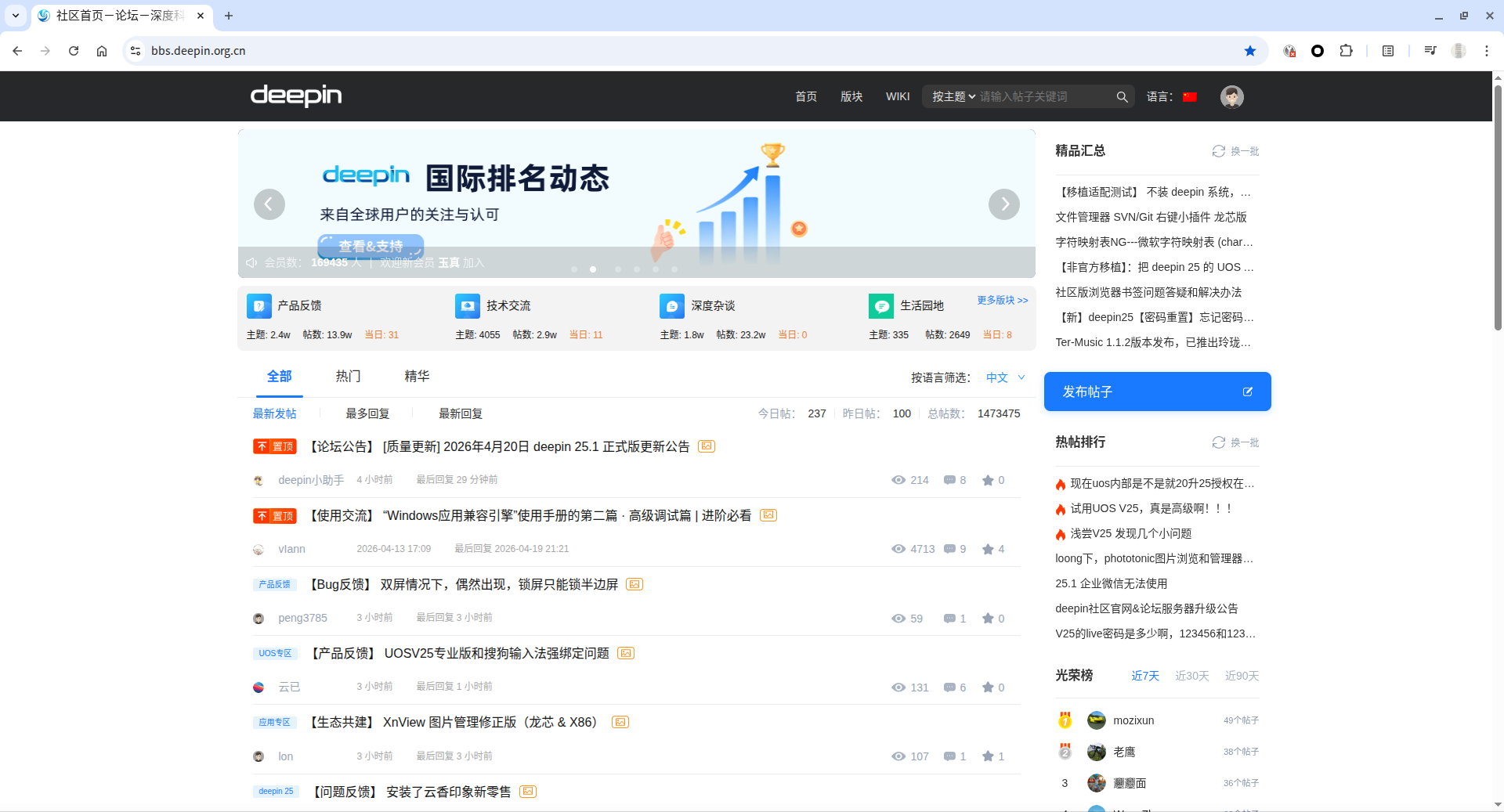Open the 生活园地 board icon
This screenshot has height=812, width=1504.
(881, 306)
